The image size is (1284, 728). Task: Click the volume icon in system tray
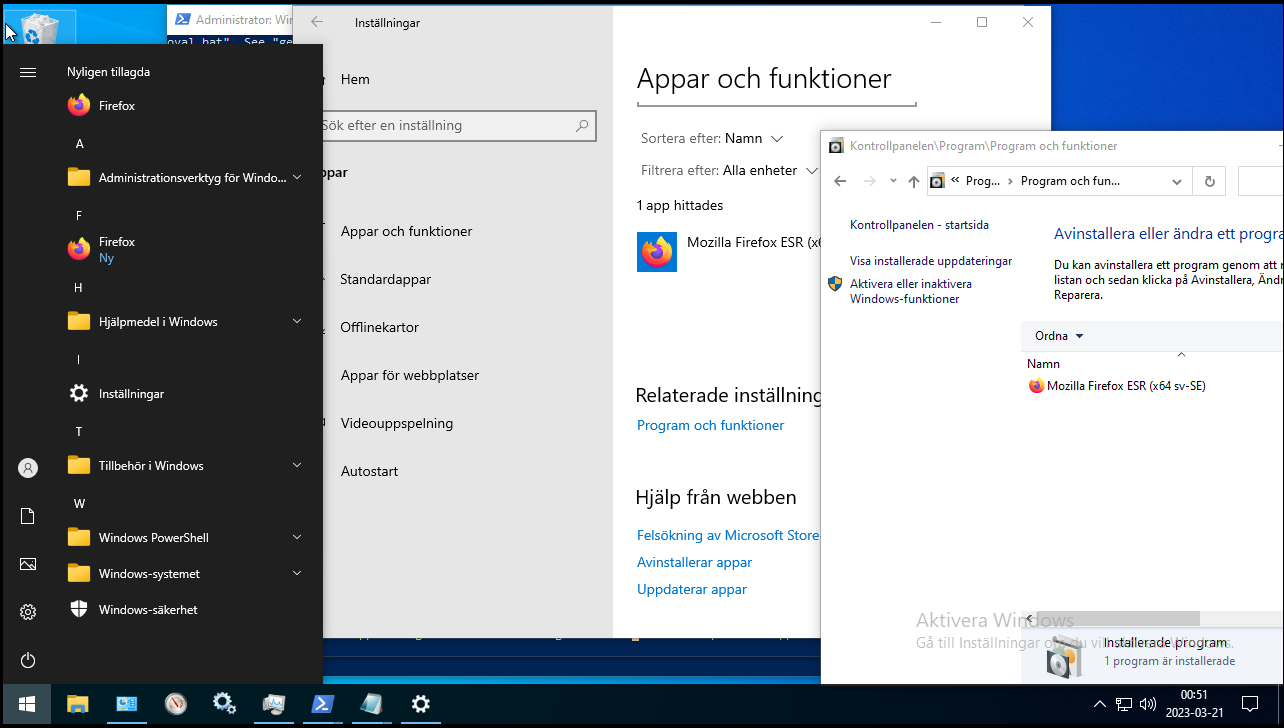(1146, 705)
